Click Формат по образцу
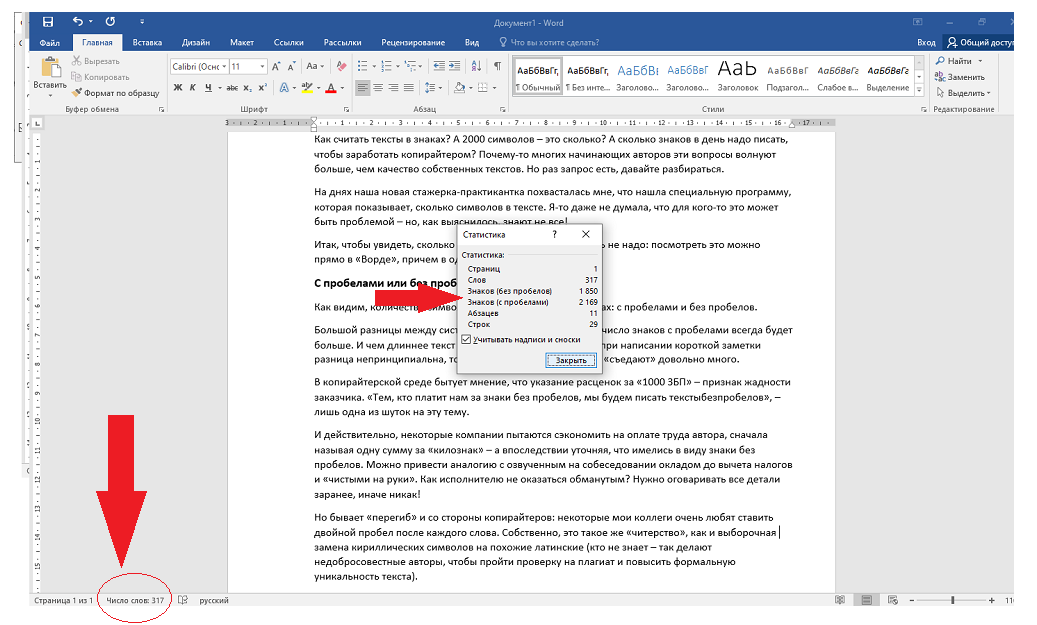Image resolution: width=1037 pixels, height=625 pixels. click(116, 93)
